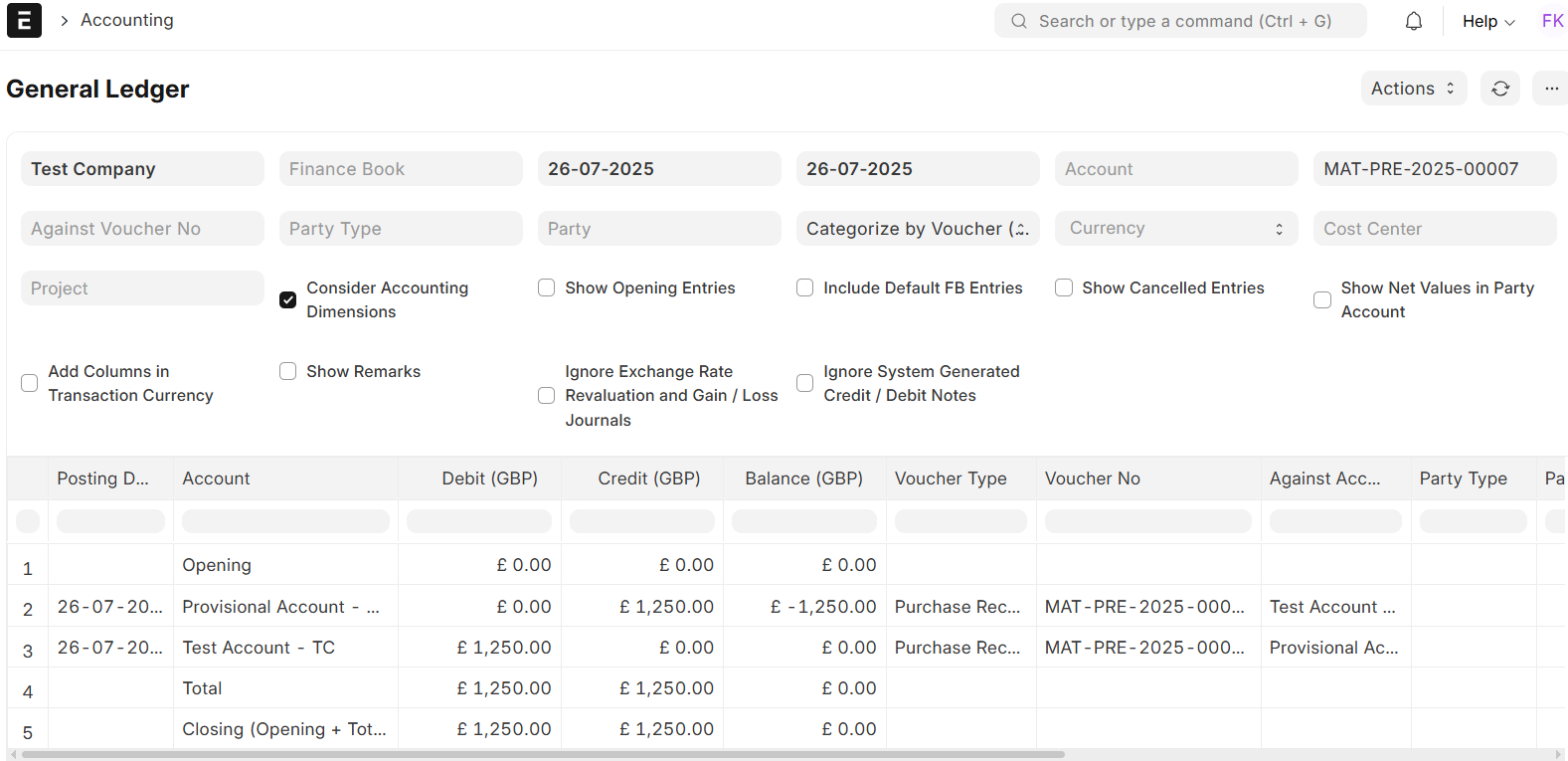Open the Help menu
Image resolution: width=1568 pixels, height=761 pixels.
(1487, 21)
